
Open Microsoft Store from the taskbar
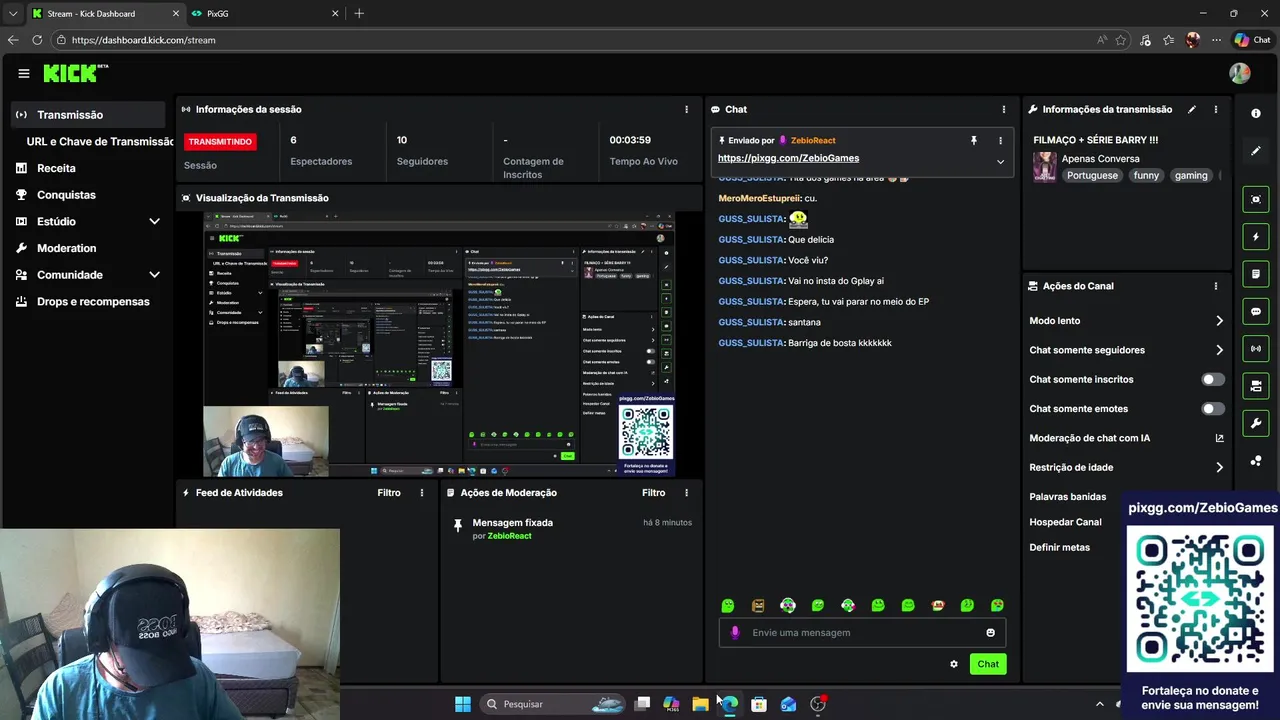[x=759, y=704]
